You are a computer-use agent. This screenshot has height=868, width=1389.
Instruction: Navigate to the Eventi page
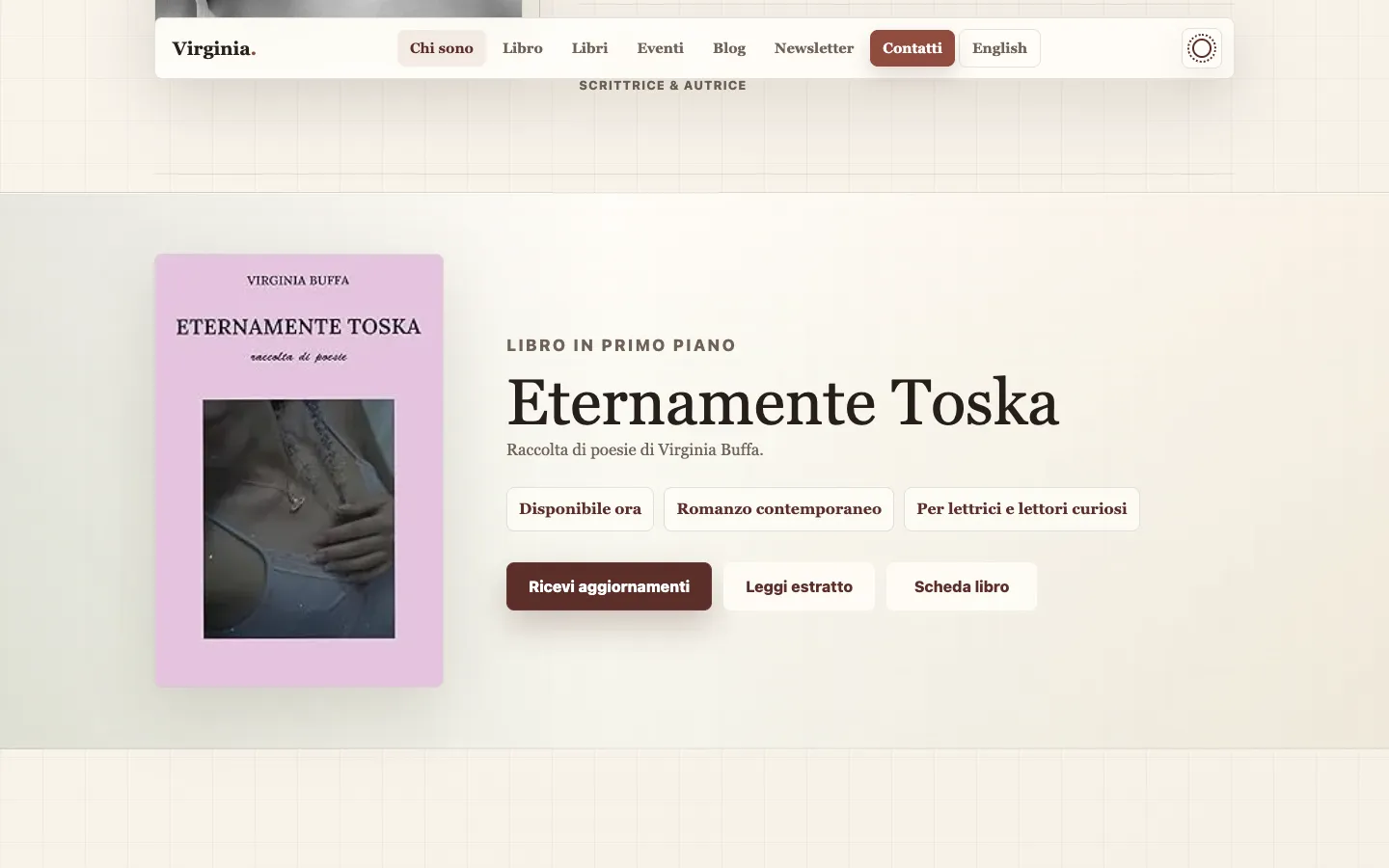click(x=660, y=48)
